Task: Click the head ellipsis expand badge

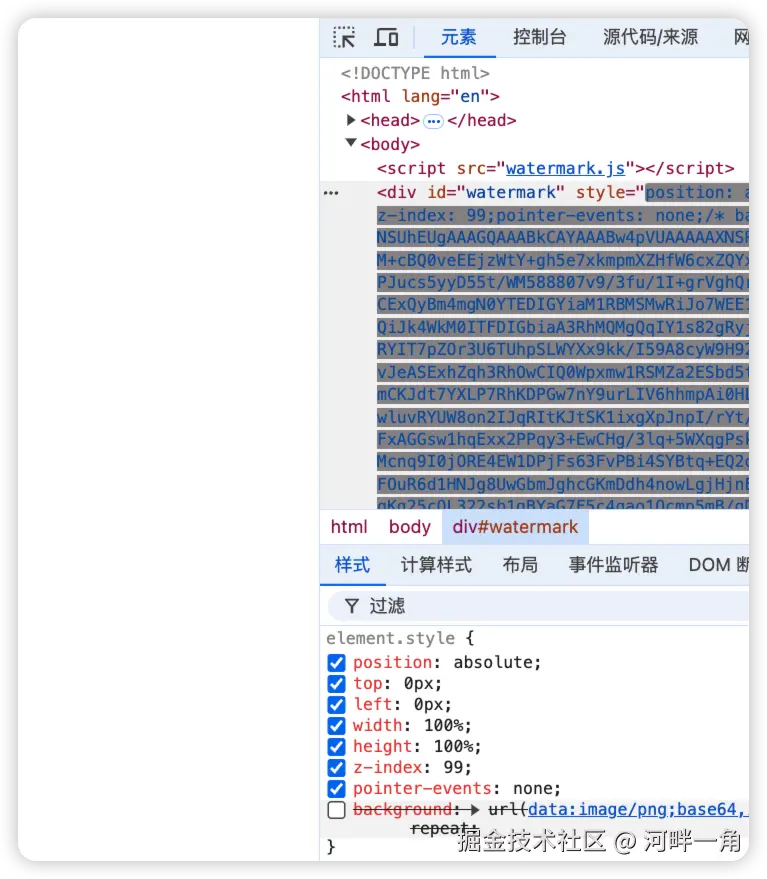Action: tap(433, 121)
